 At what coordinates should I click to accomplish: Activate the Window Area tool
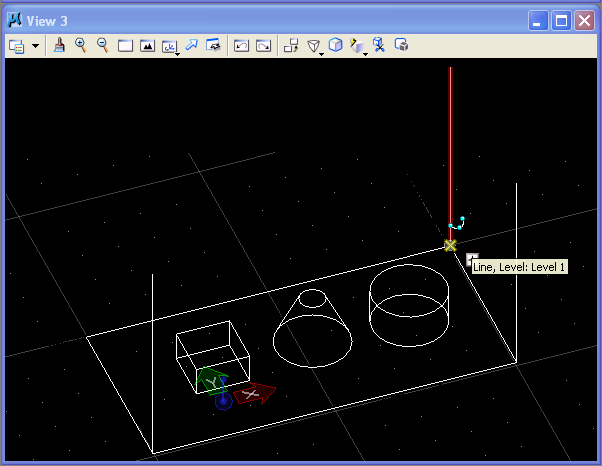125,46
